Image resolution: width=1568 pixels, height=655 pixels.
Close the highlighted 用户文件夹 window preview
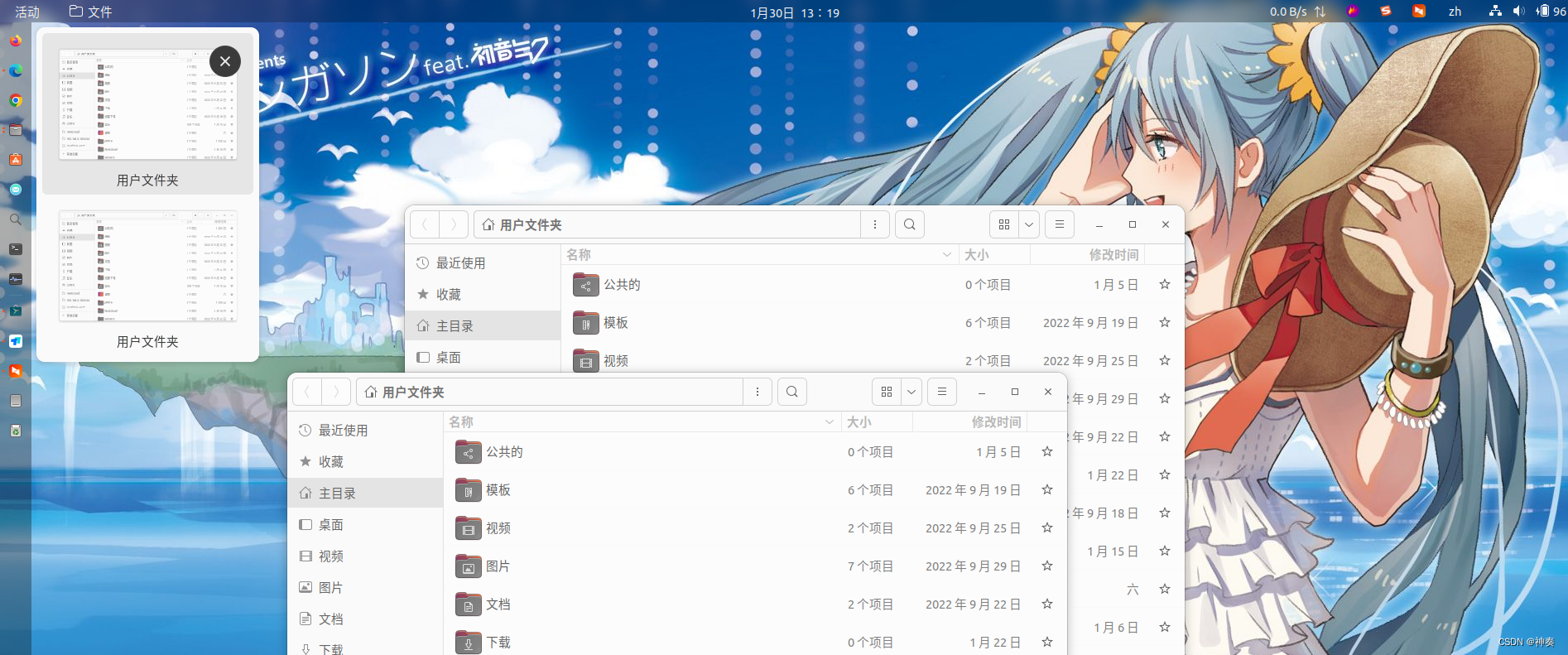click(225, 61)
